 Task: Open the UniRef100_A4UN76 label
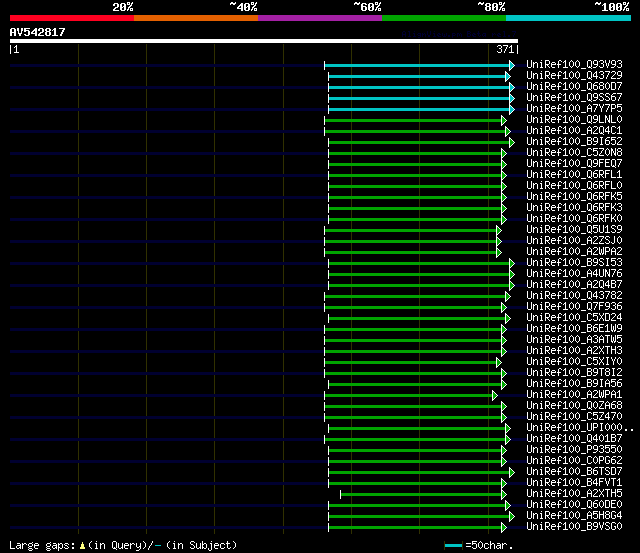[574, 274]
